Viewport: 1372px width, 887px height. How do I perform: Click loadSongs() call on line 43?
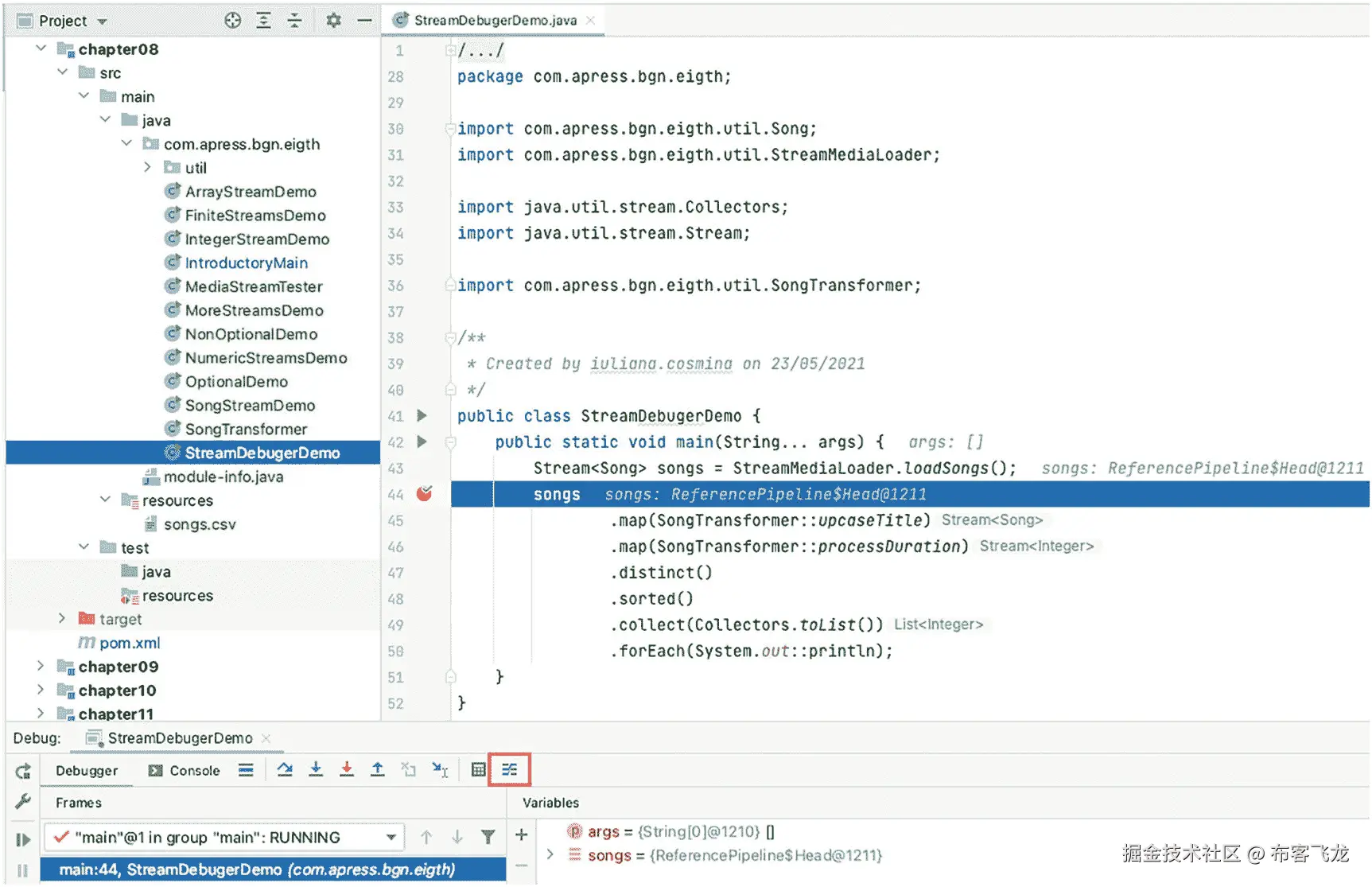click(x=957, y=468)
